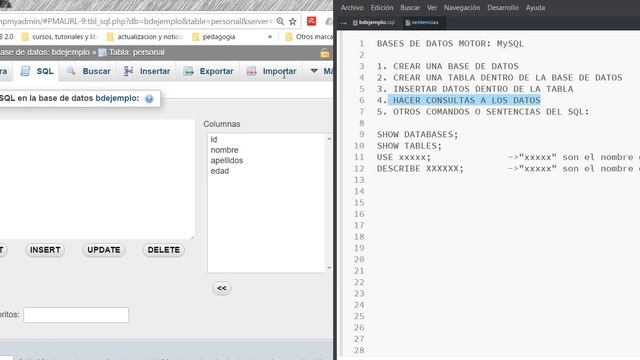Image resolution: width=640 pixels, height=360 pixels.
Task: Open the Buscar tab in phpMyAdmin
Action: coord(89,71)
